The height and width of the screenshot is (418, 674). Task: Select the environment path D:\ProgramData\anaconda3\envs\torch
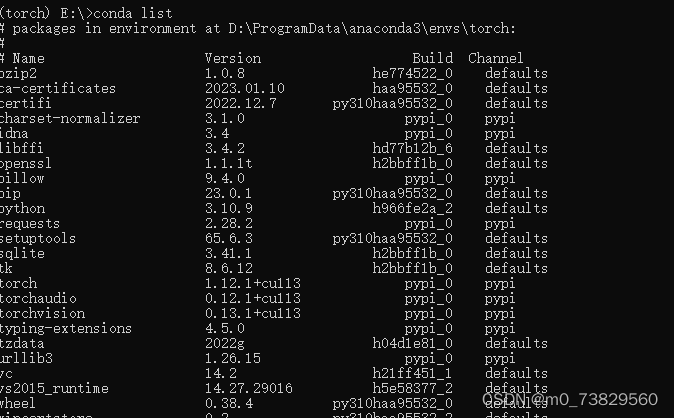click(370, 28)
